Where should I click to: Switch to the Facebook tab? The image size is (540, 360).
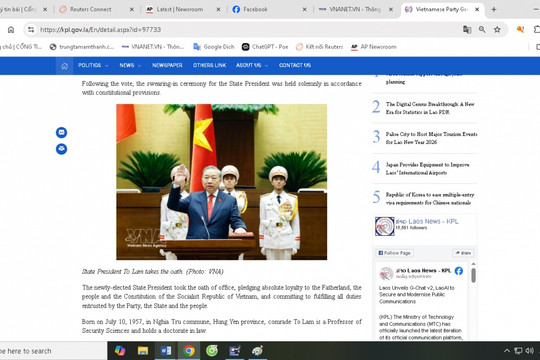pos(255,10)
